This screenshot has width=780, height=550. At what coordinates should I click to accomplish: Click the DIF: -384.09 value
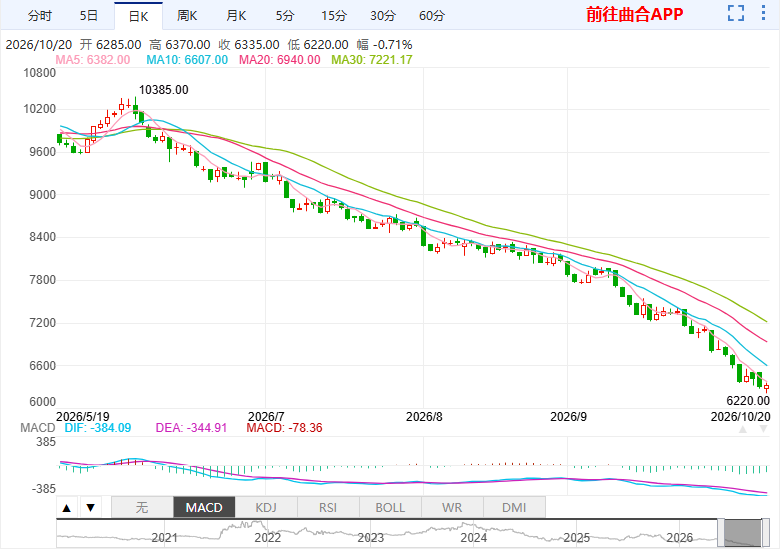tap(98, 428)
